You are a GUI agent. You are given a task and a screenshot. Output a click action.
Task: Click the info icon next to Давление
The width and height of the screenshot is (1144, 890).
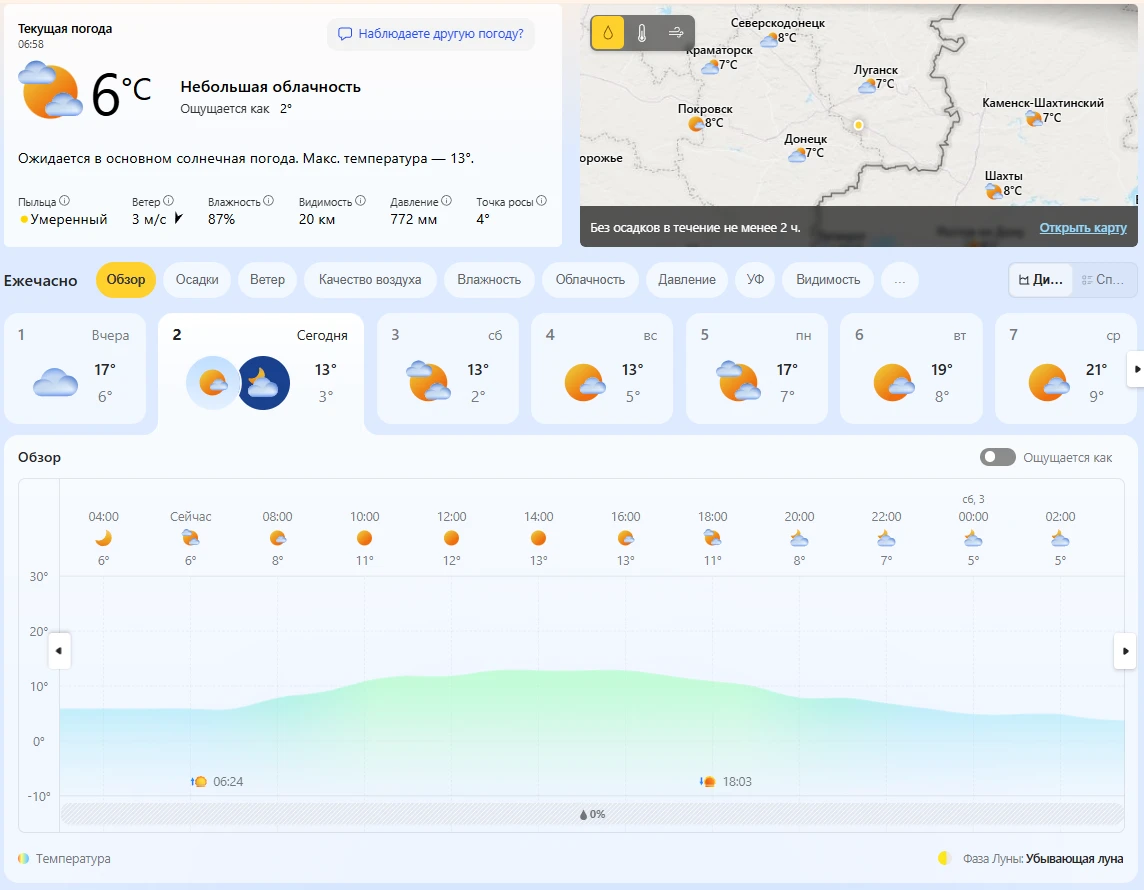click(x=447, y=201)
